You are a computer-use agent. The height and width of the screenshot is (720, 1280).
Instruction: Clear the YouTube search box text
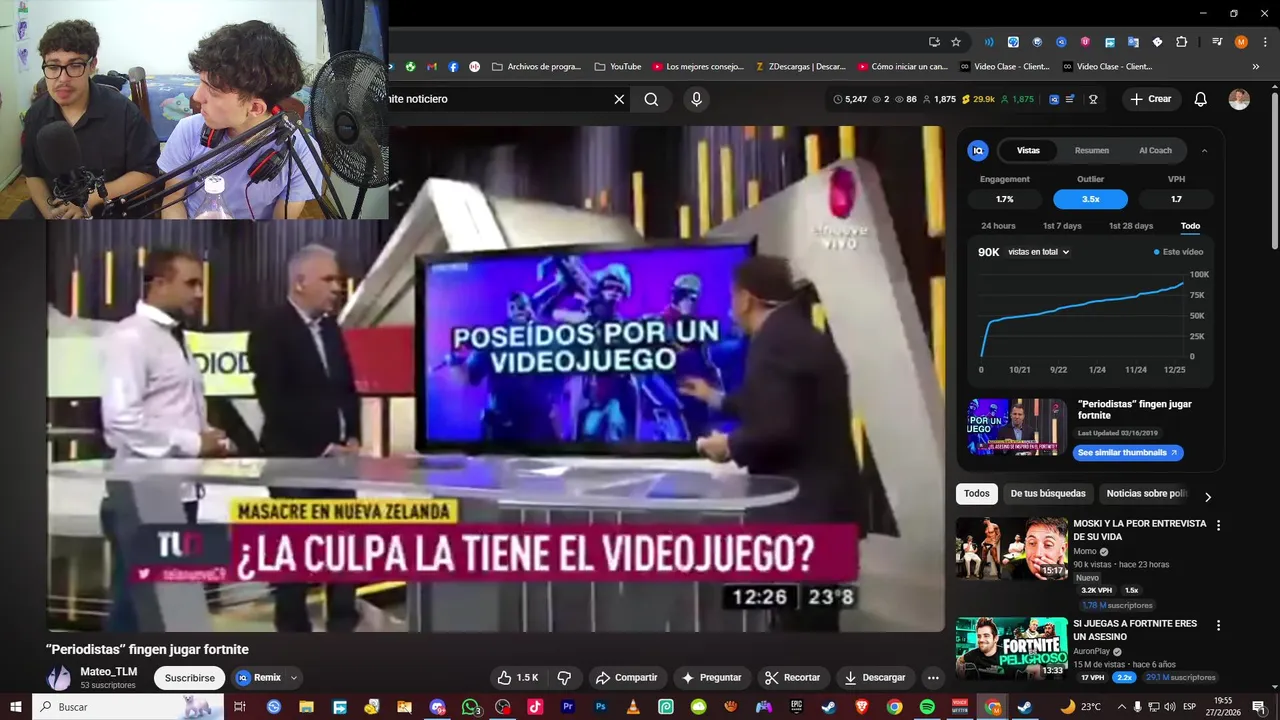pyautogui.click(x=619, y=99)
